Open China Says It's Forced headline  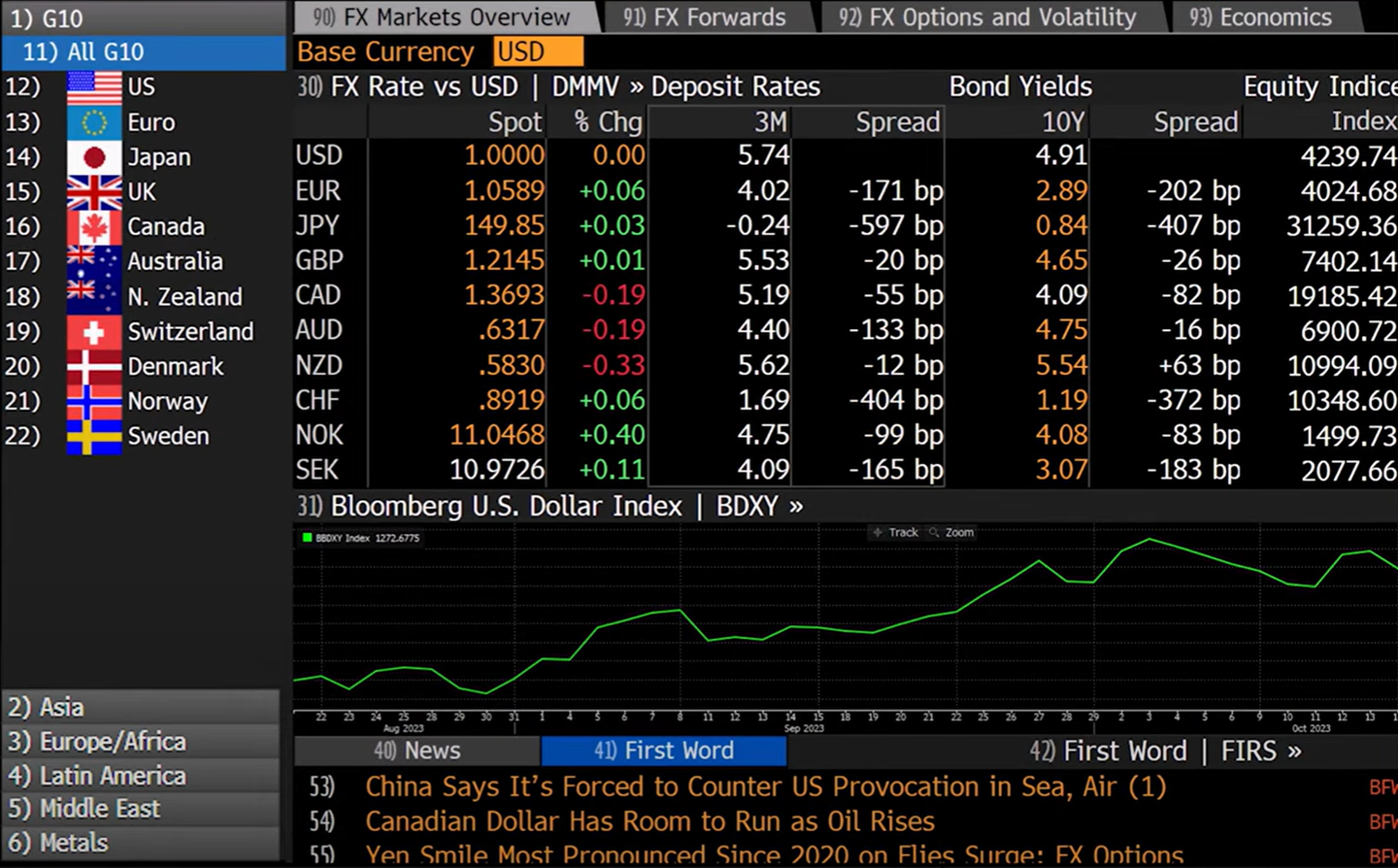point(765,786)
